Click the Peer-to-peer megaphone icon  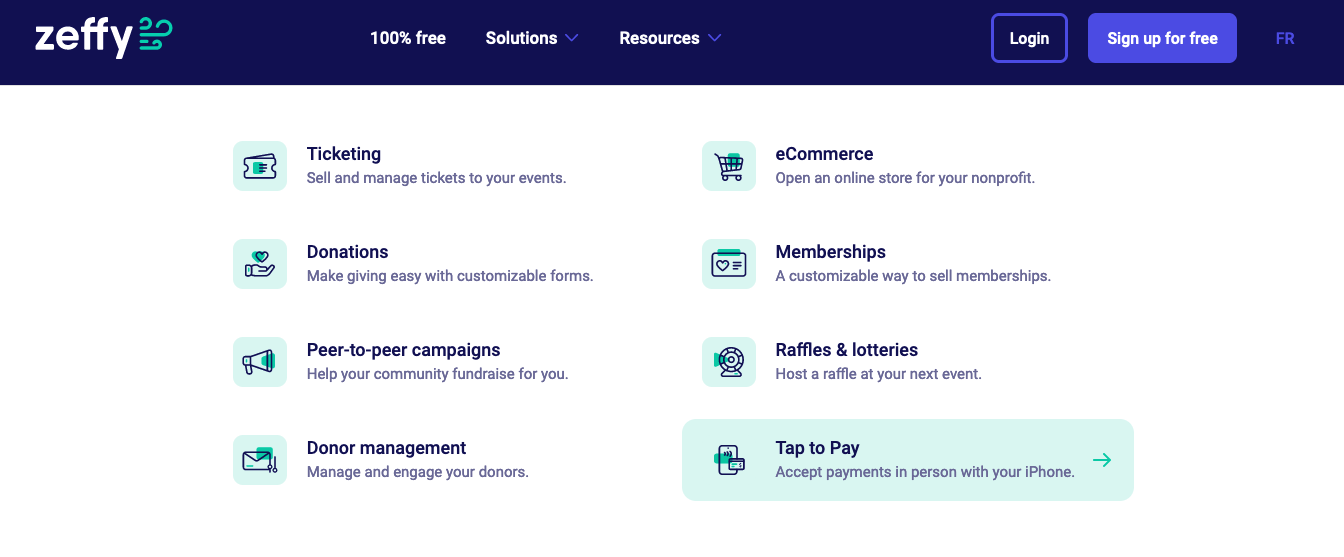tap(260, 362)
